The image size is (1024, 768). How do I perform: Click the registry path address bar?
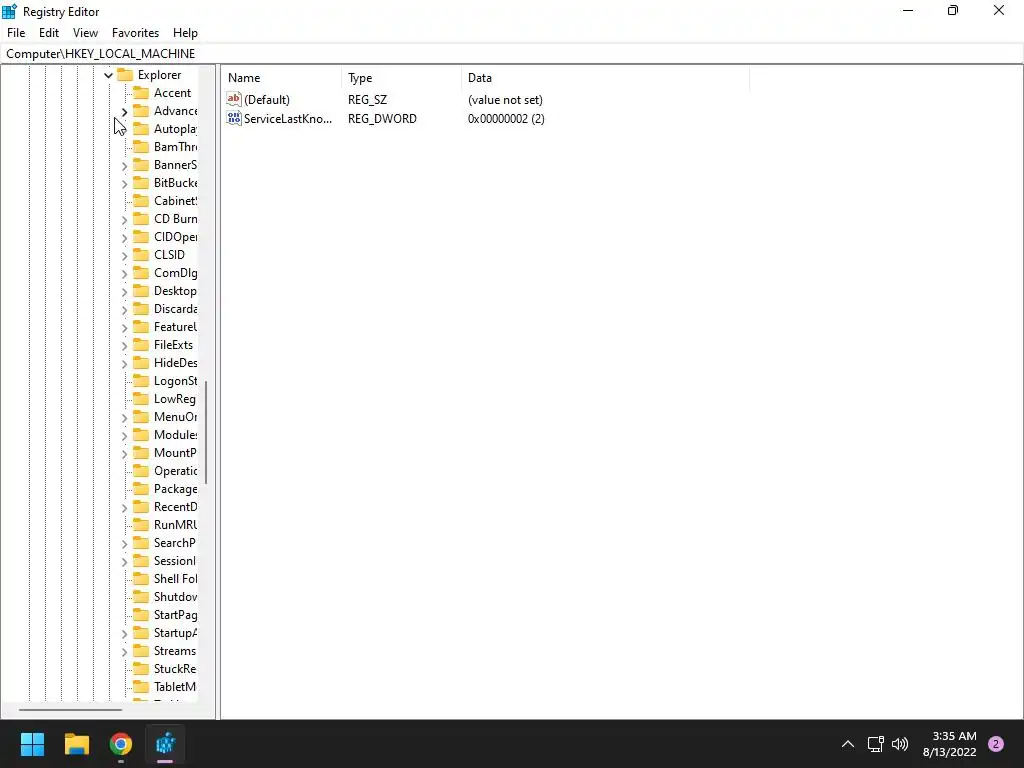tap(512, 54)
